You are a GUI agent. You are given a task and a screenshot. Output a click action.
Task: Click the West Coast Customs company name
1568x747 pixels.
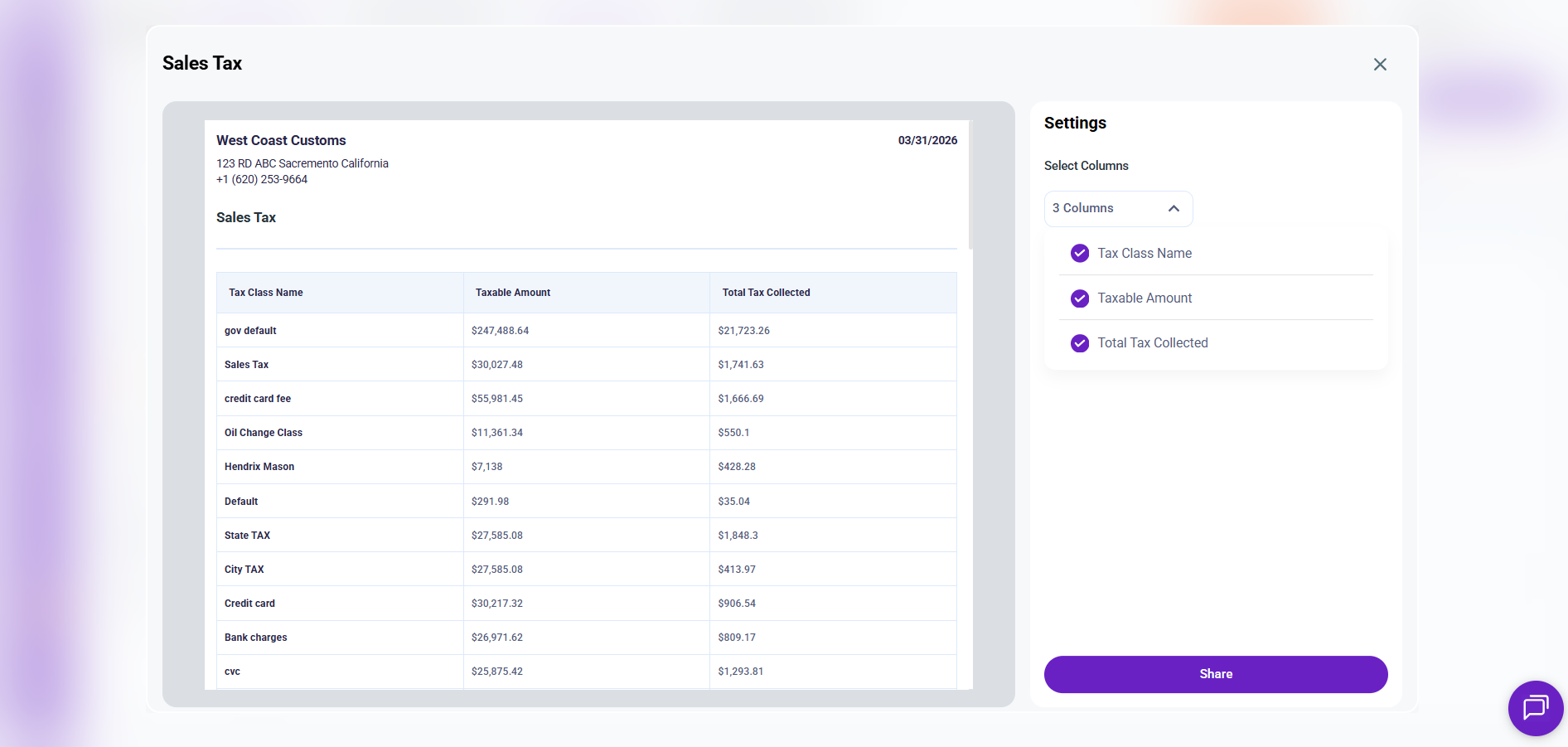point(281,141)
